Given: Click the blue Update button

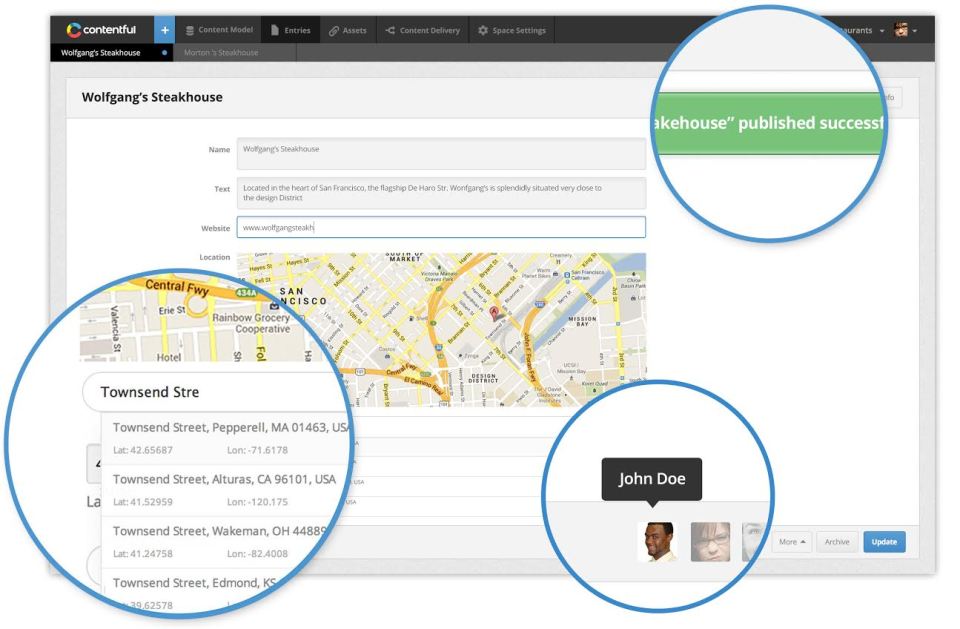Looking at the screenshot, I should [x=884, y=542].
